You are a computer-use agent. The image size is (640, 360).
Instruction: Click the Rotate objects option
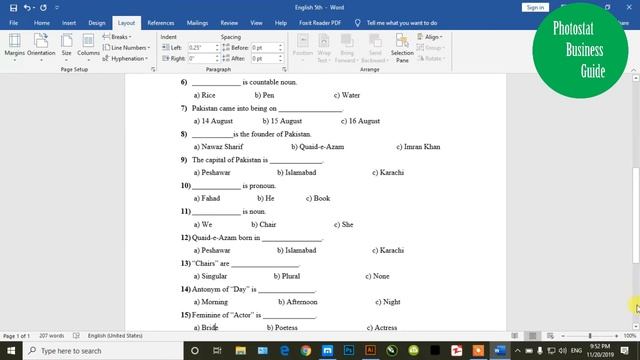pyautogui.click(x=431, y=59)
